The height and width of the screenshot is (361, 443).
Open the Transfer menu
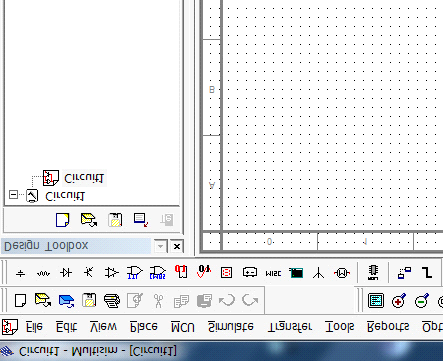click(290, 327)
